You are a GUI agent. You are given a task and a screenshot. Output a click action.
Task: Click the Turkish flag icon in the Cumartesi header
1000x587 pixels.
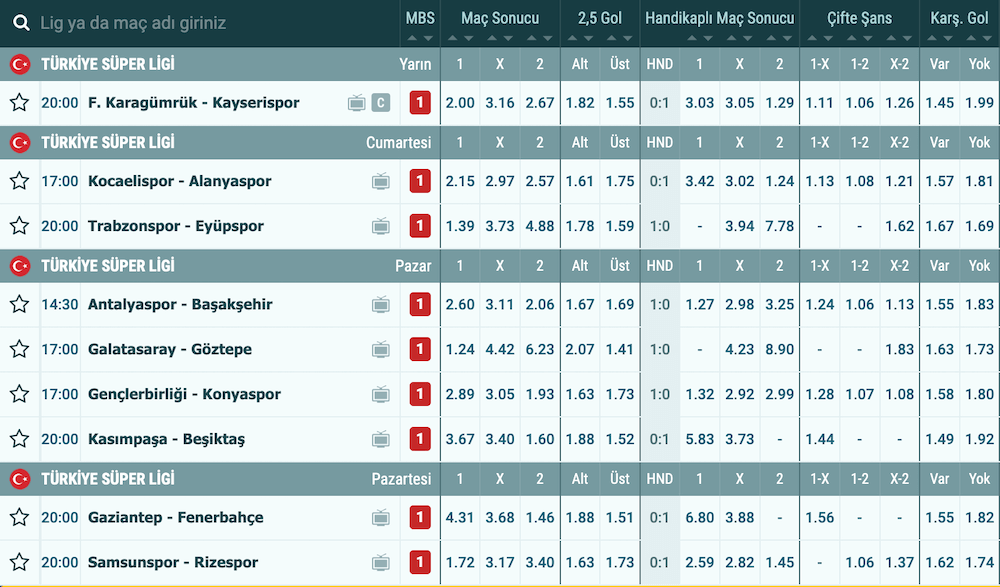tap(19, 143)
